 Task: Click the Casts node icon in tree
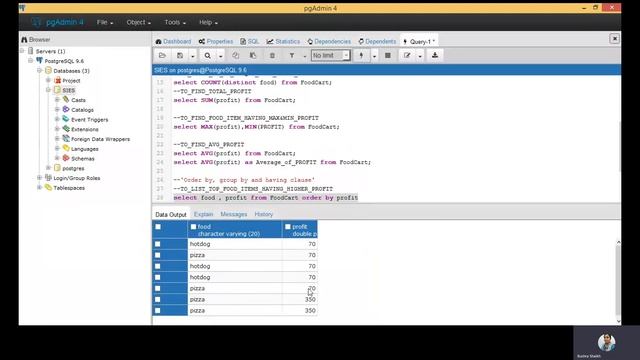(x=66, y=100)
